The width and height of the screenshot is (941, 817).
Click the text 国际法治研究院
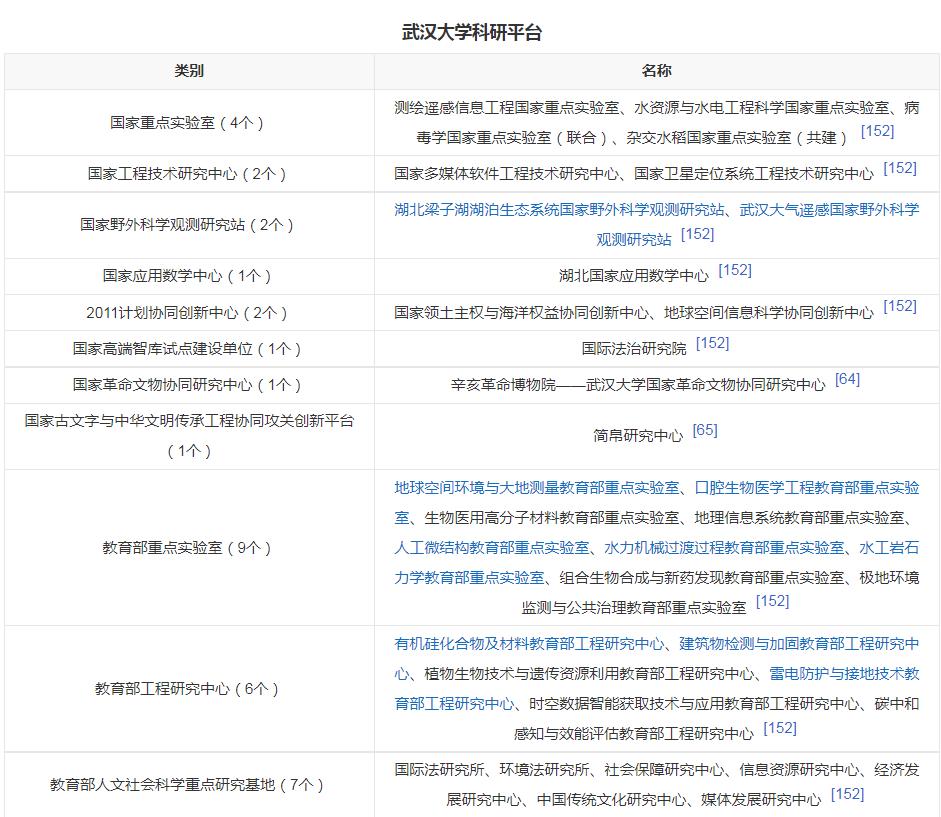click(x=634, y=349)
